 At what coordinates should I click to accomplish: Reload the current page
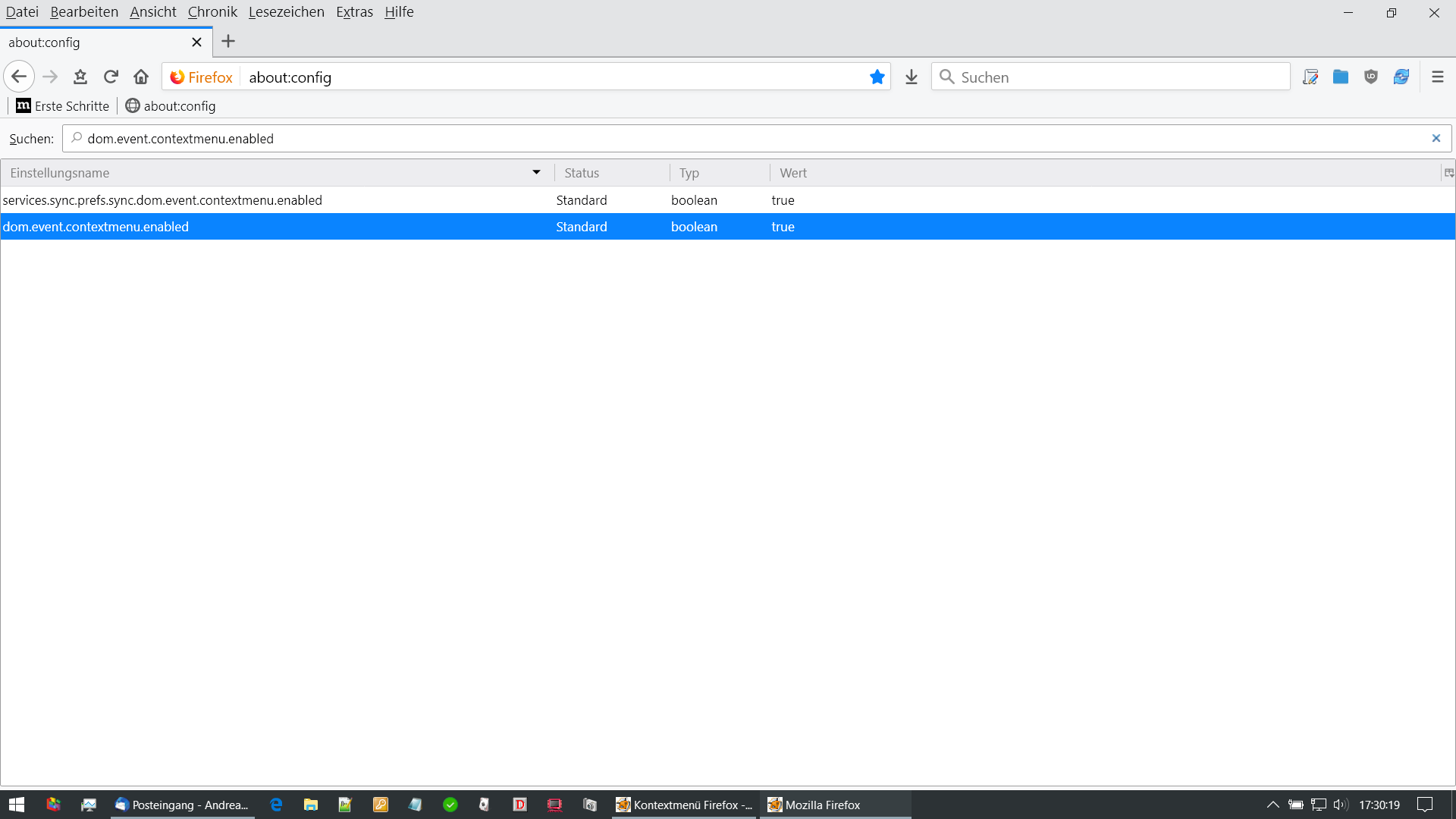(111, 77)
